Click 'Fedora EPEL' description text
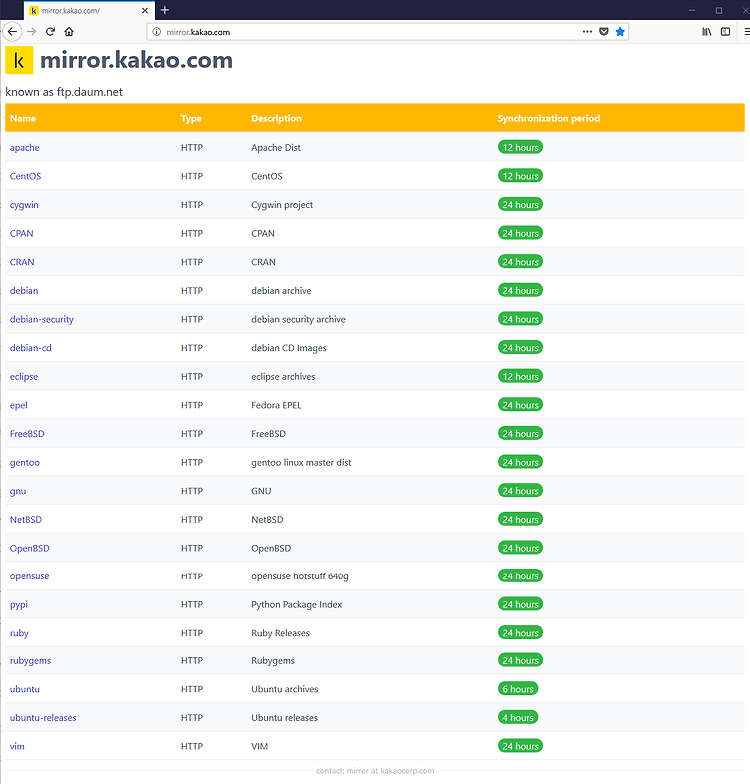 click(x=276, y=406)
